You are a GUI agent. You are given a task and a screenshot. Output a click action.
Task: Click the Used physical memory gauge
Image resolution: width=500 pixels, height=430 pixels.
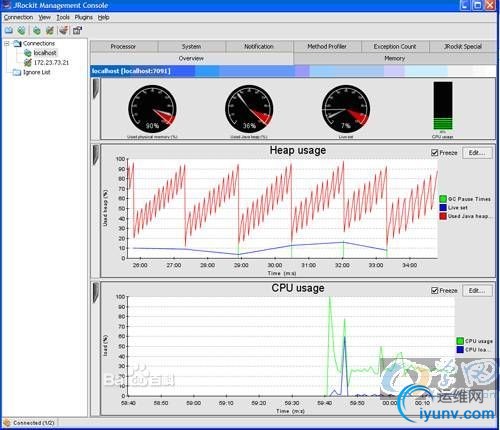[x=152, y=109]
